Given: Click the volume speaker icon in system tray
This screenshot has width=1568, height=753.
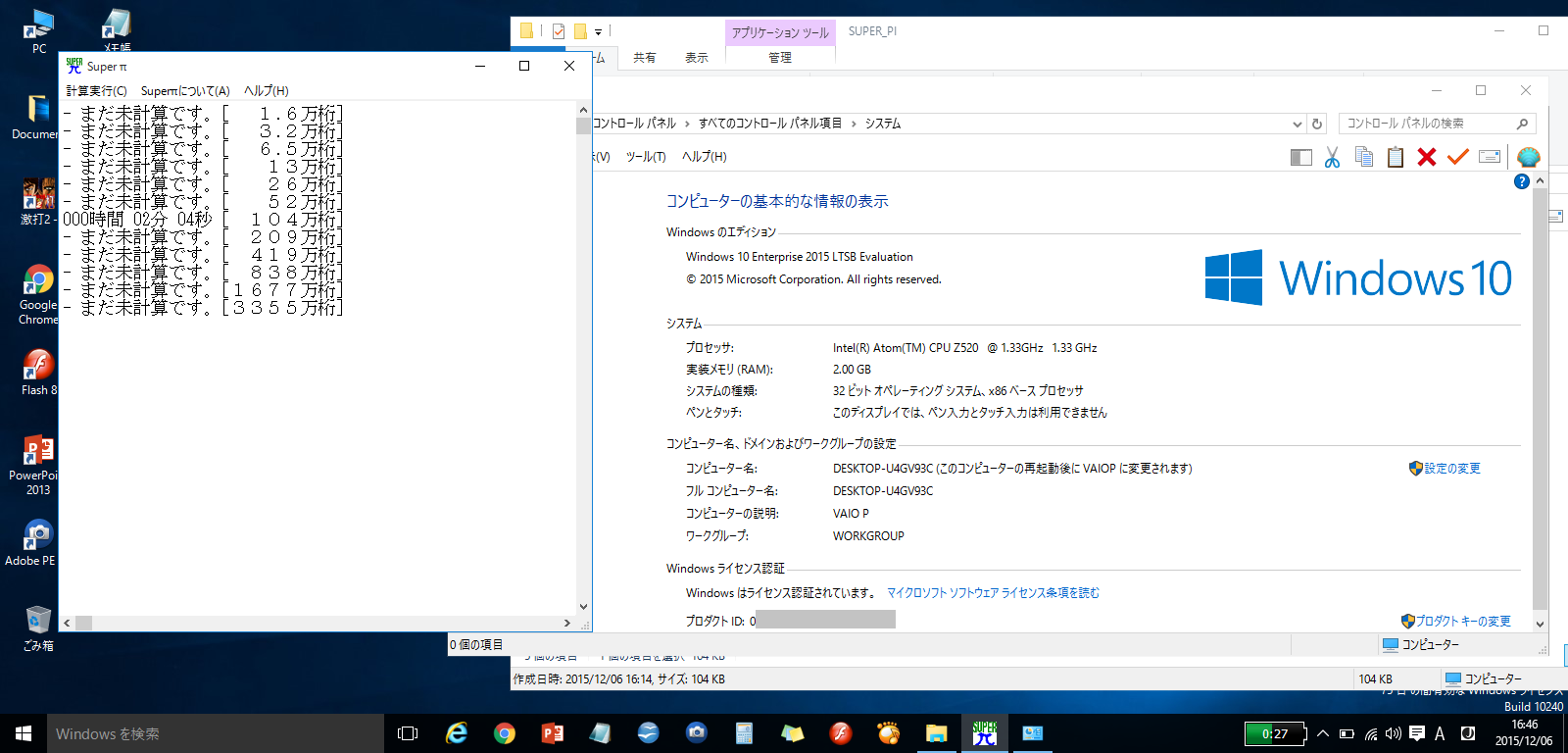Looking at the screenshot, I should point(1394,733).
